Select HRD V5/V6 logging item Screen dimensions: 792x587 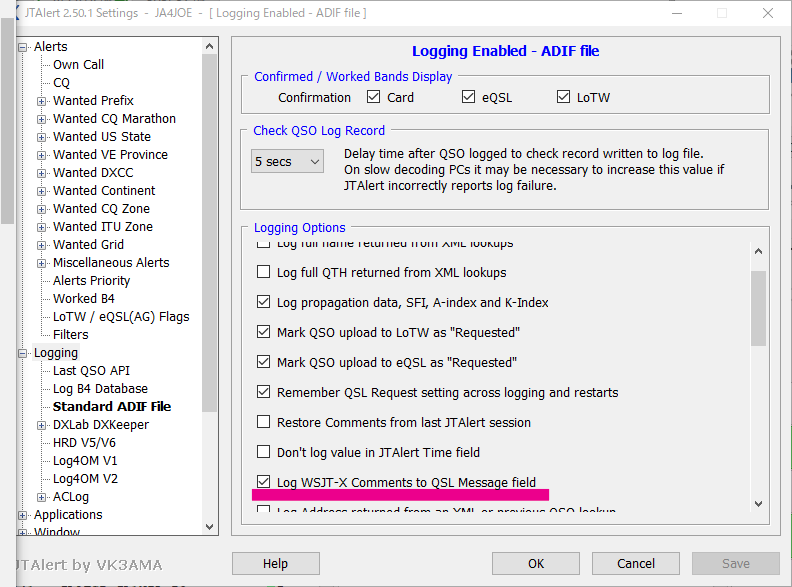click(x=84, y=443)
